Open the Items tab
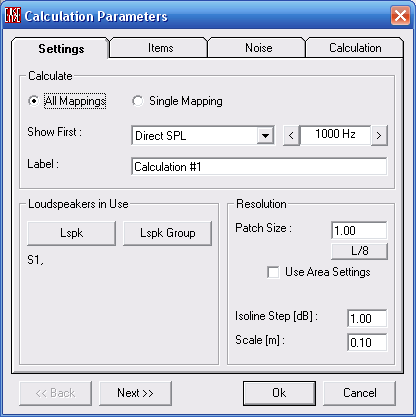This screenshot has height=417, width=416. click(159, 48)
